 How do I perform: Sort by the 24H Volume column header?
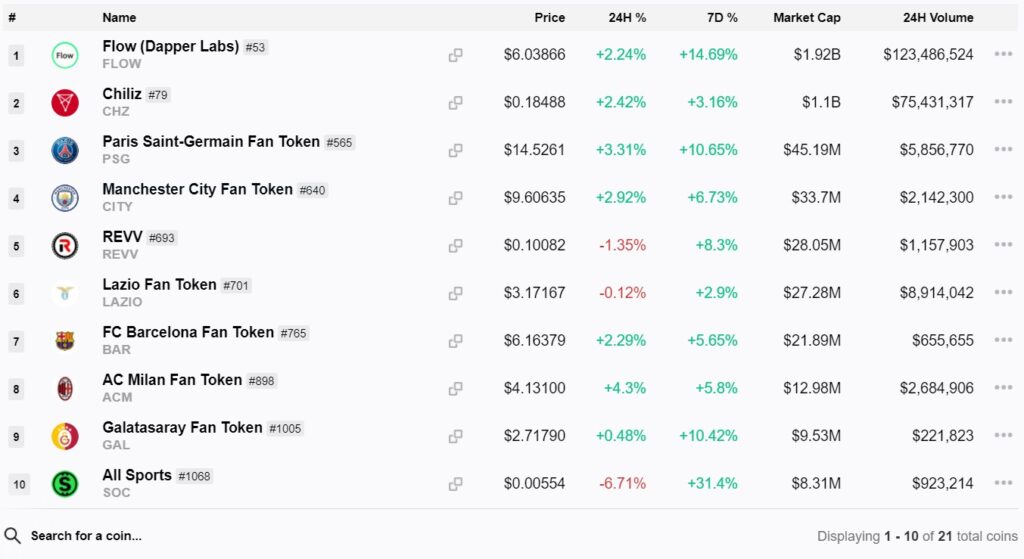(938, 18)
